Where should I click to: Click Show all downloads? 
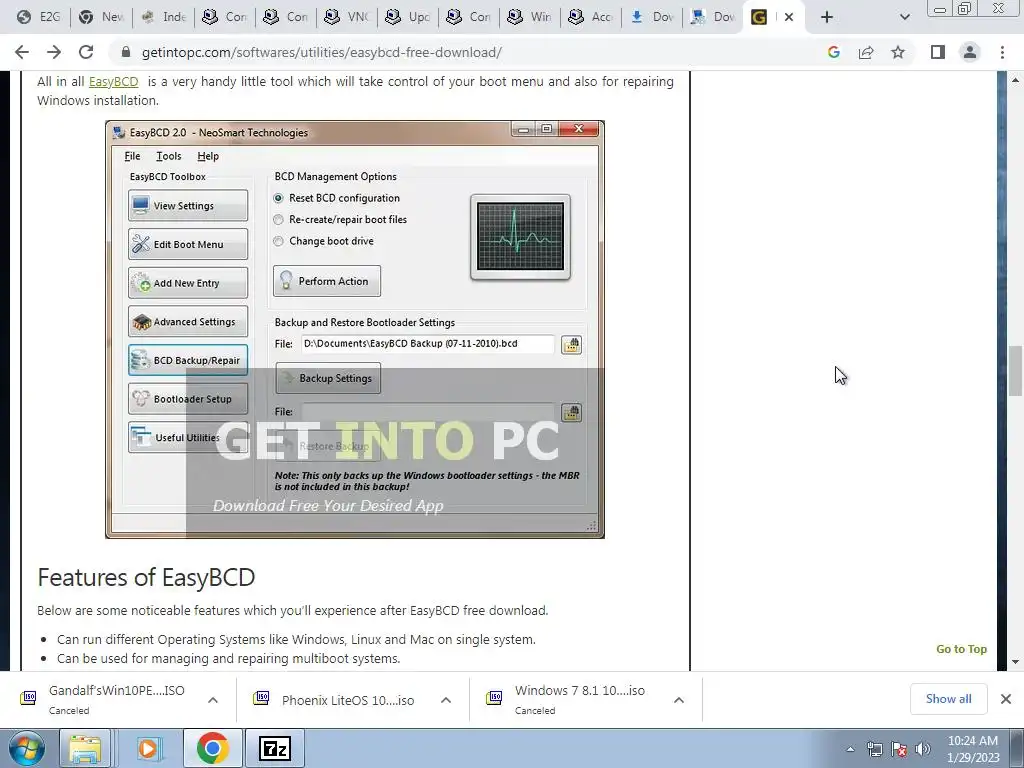coord(948,699)
